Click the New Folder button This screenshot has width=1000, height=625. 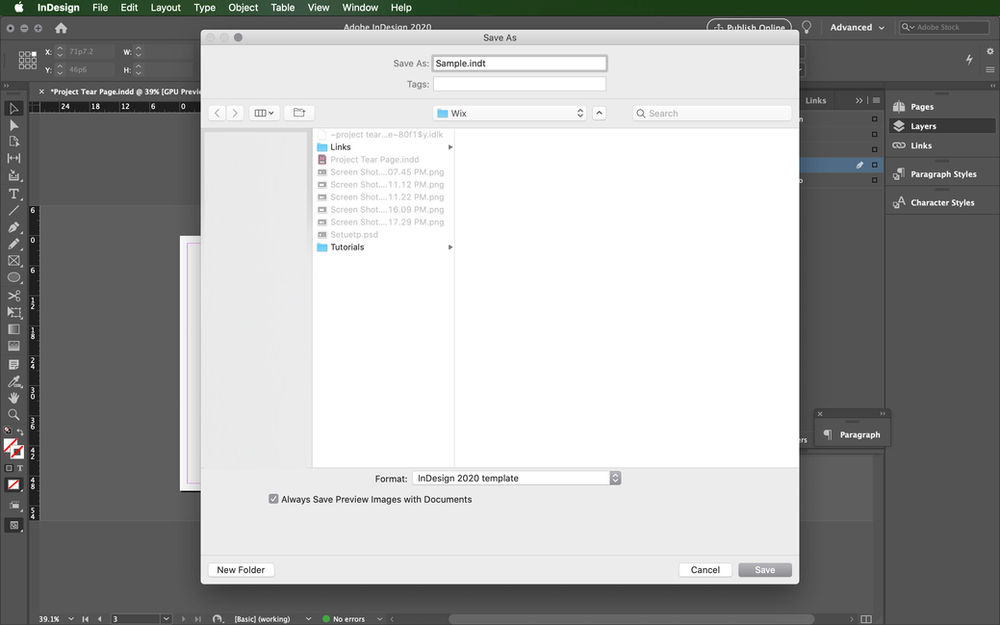click(240, 569)
